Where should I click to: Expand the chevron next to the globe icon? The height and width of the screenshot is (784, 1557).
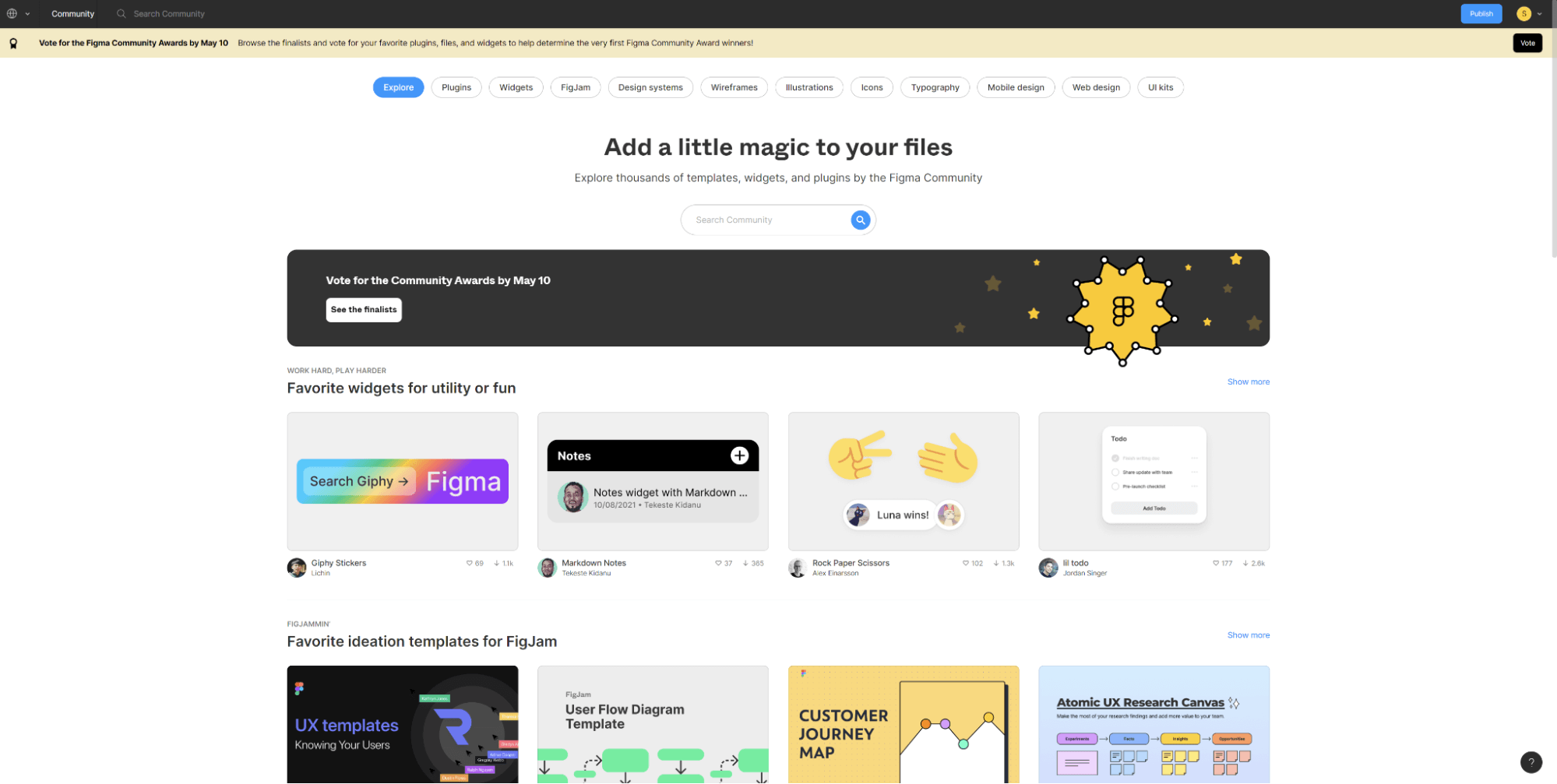pos(27,14)
